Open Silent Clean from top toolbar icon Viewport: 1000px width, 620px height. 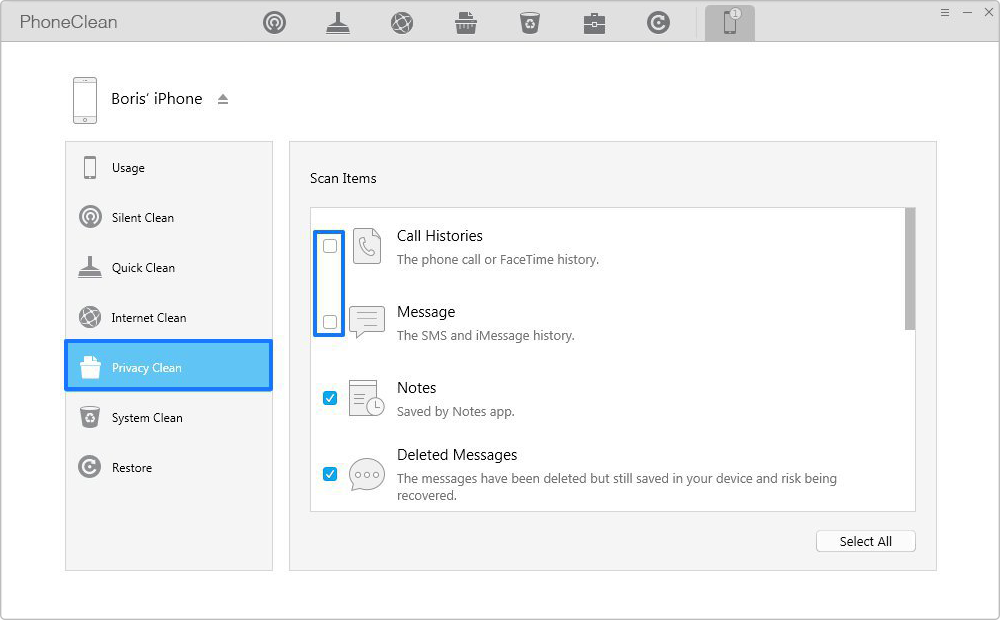(x=274, y=23)
